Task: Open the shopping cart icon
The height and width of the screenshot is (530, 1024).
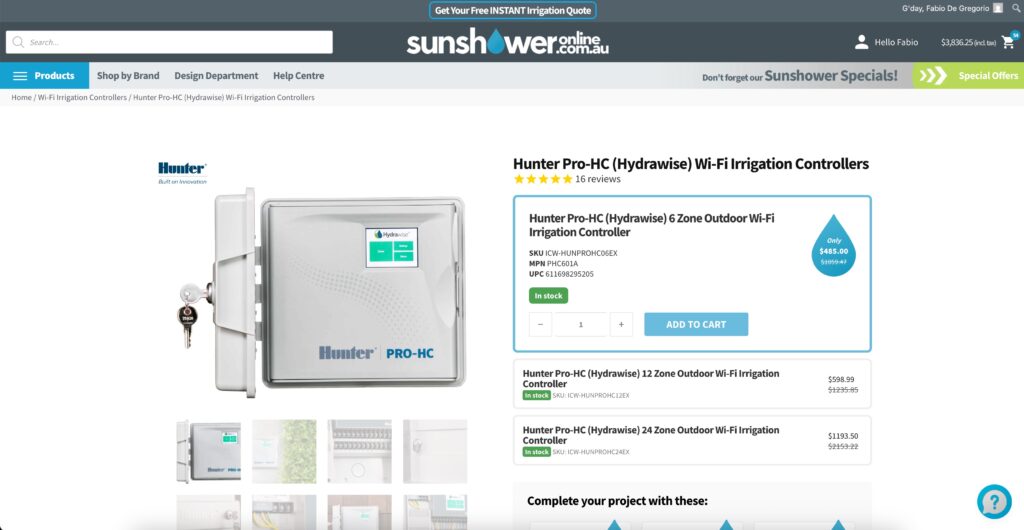Action: point(1009,42)
